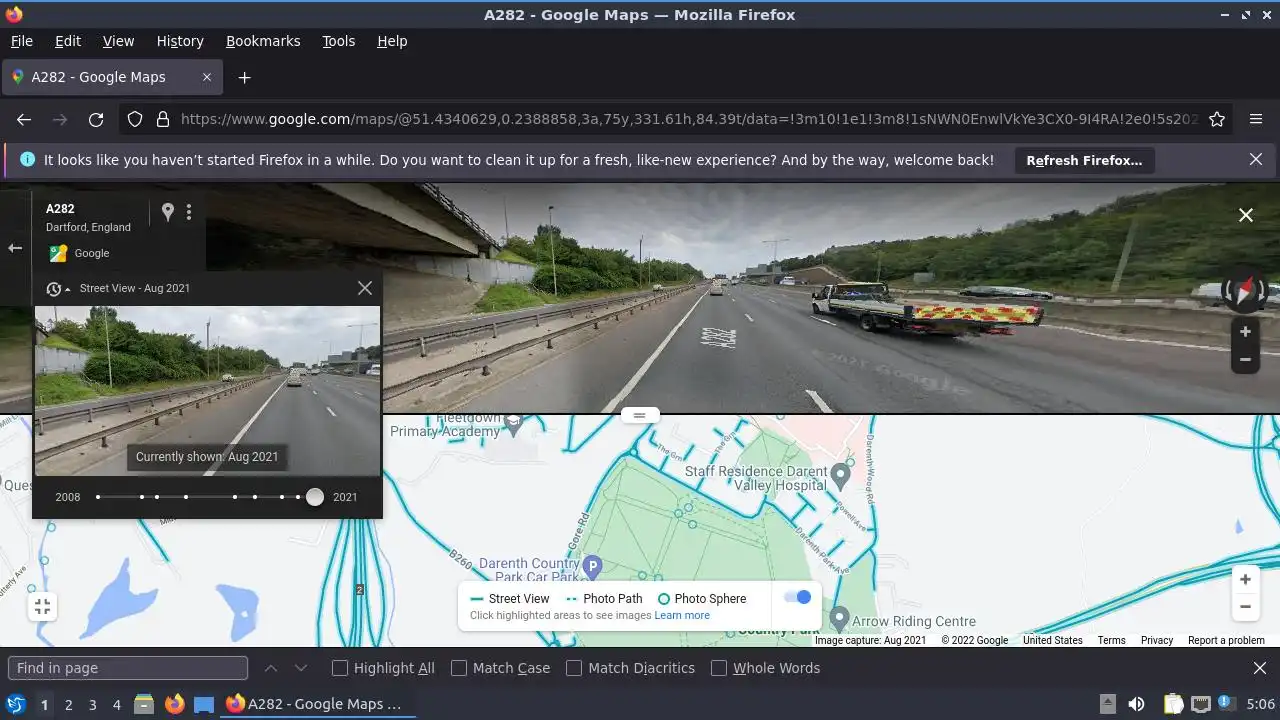This screenshot has width=1280, height=720.
Task: Click the taskbar volume icon
Action: [x=1136, y=704]
